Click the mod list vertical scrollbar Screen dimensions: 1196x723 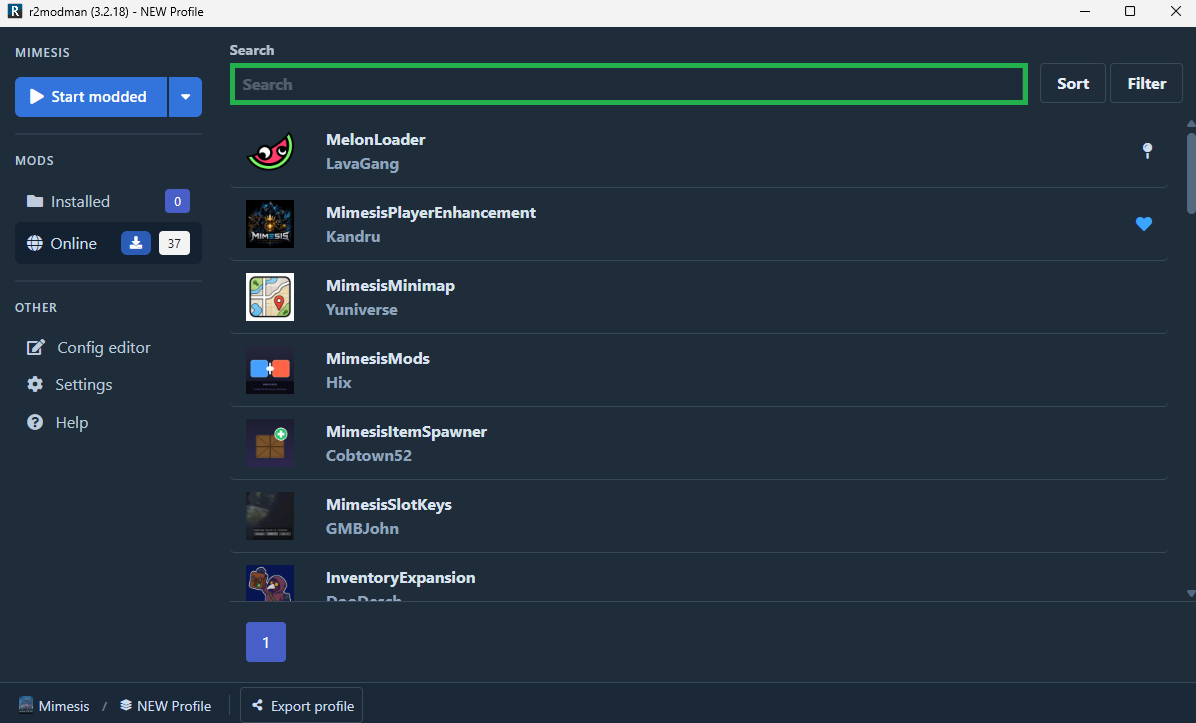coord(1191,172)
